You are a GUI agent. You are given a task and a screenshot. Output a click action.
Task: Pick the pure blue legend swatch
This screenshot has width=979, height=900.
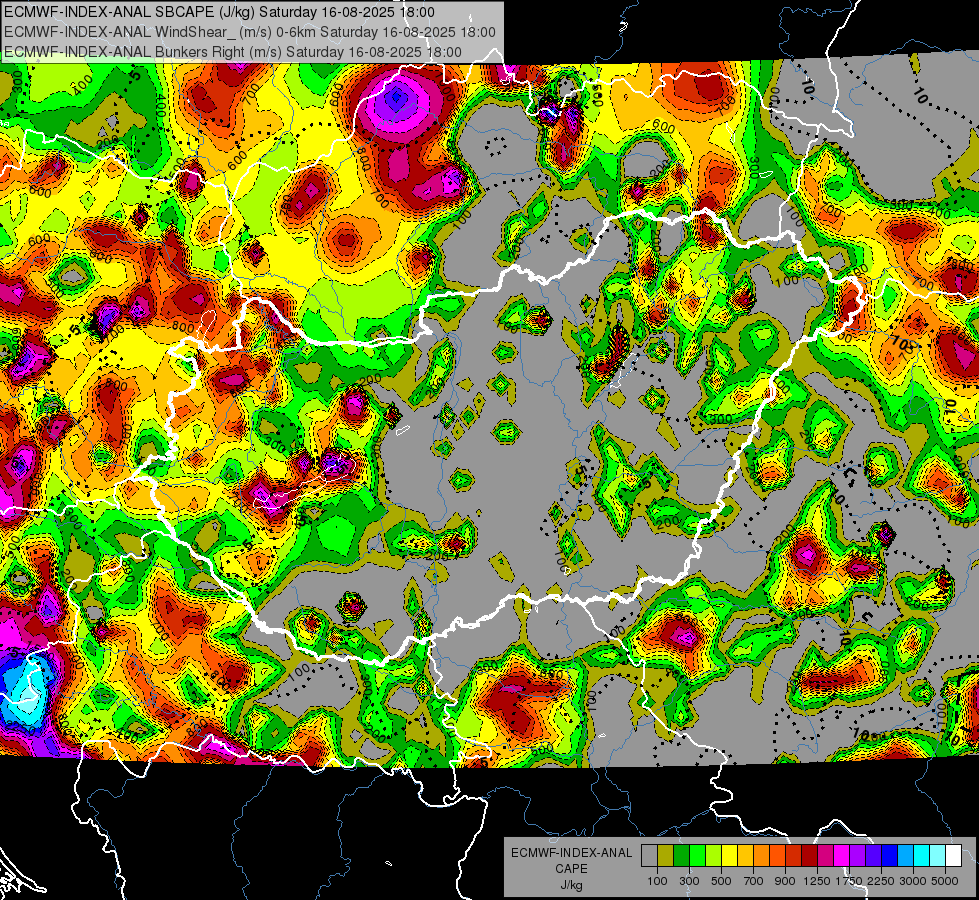tap(890, 855)
